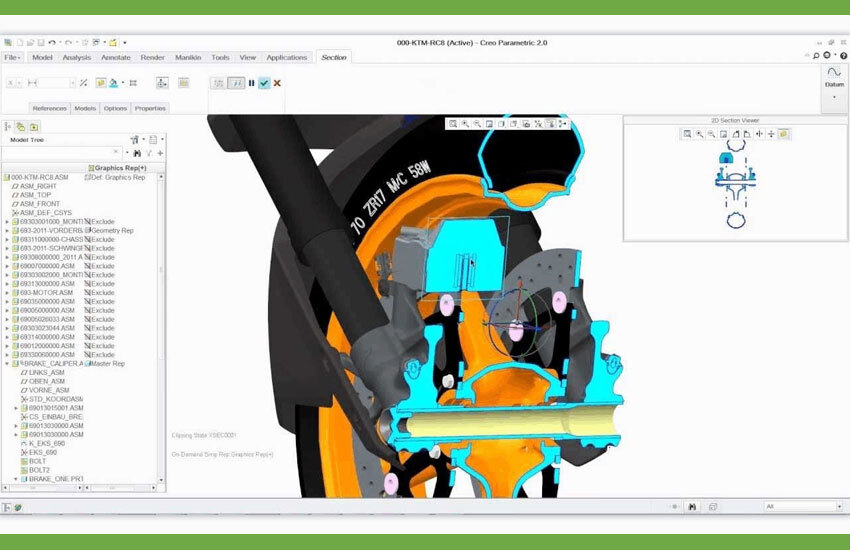Open the View ribbon tab

(x=248, y=57)
